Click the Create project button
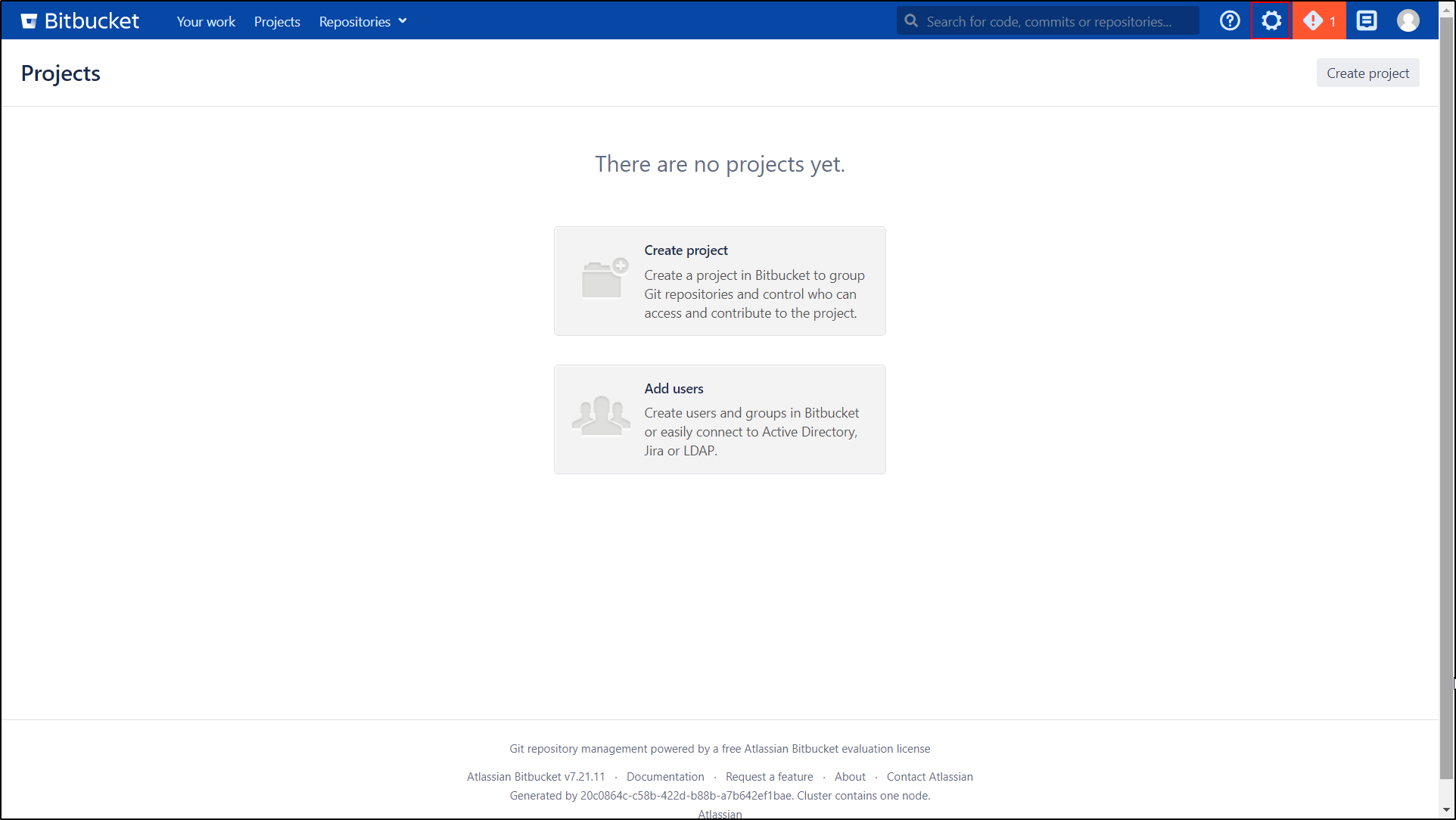The width and height of the screenshot is (1456, 820). [x=1367, y=73]
